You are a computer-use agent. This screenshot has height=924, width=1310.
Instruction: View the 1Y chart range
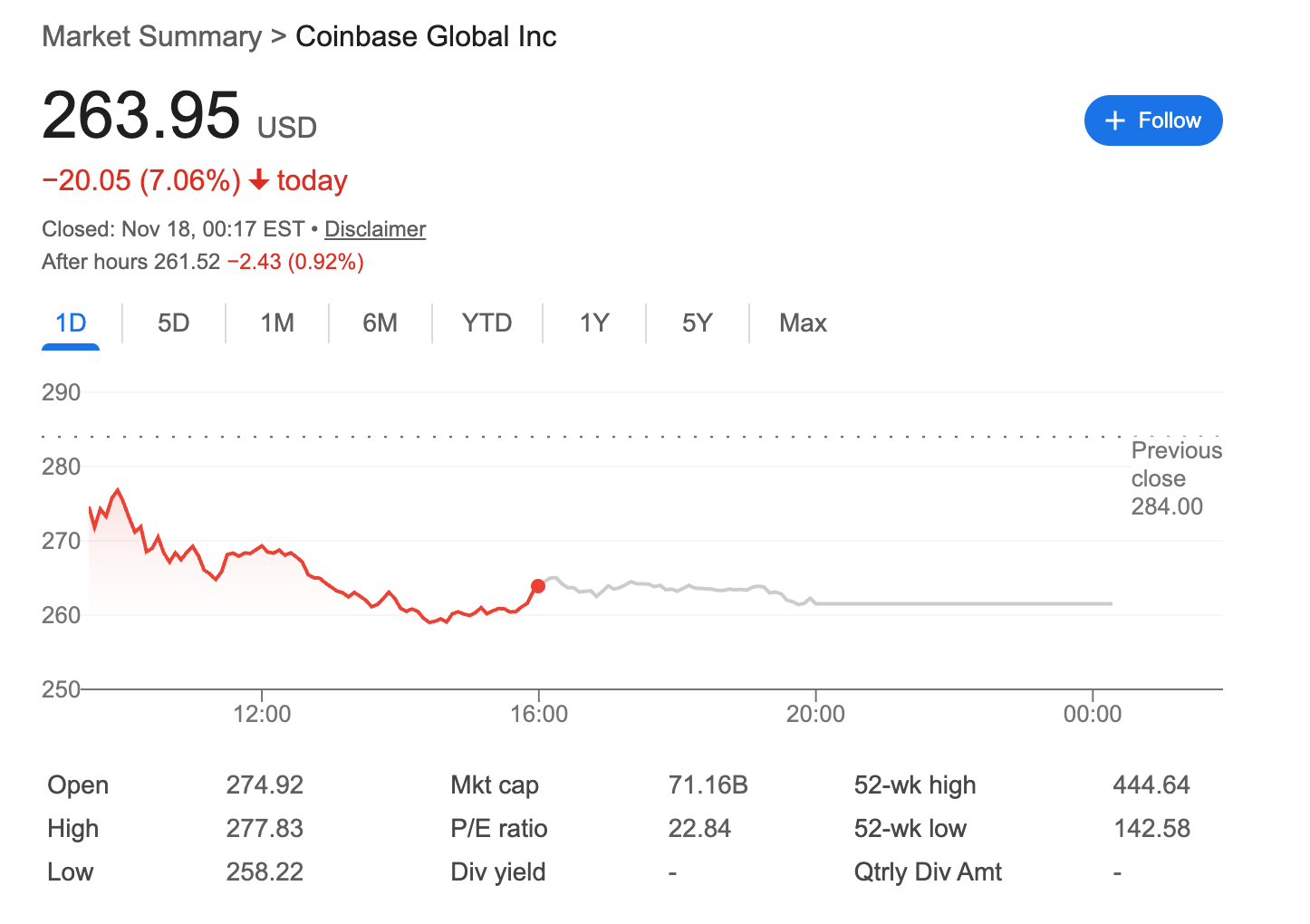pyautogui.click(x=593, y=322)
